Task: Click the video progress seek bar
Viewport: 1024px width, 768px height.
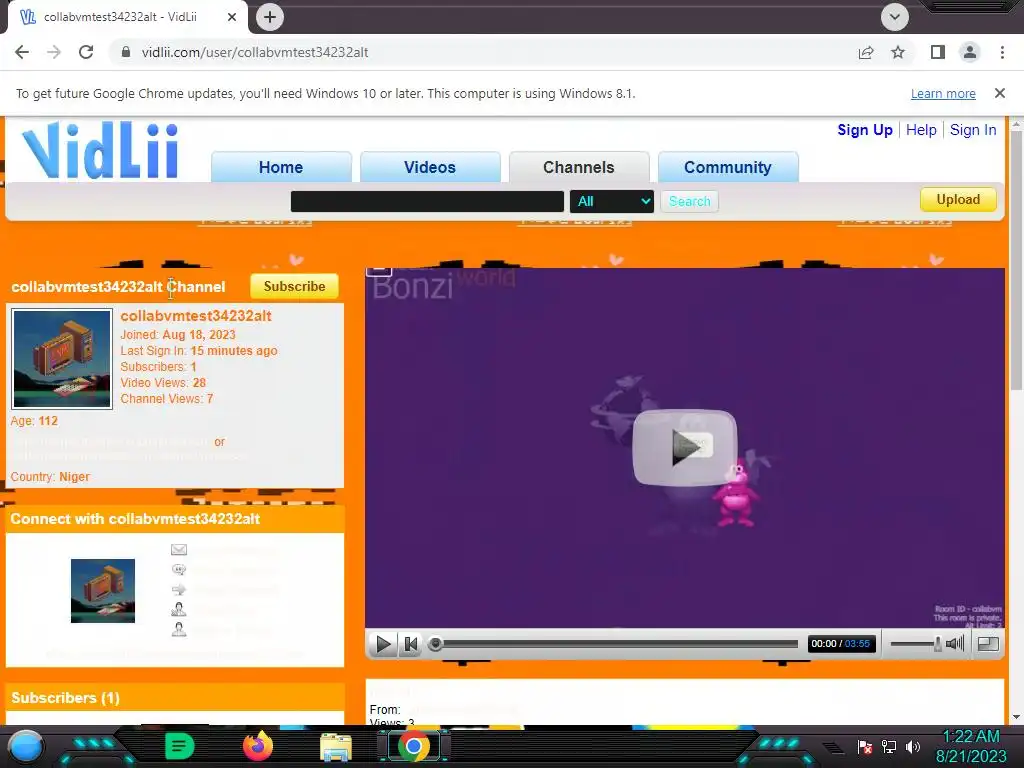Action: click(x=613, y=644)
